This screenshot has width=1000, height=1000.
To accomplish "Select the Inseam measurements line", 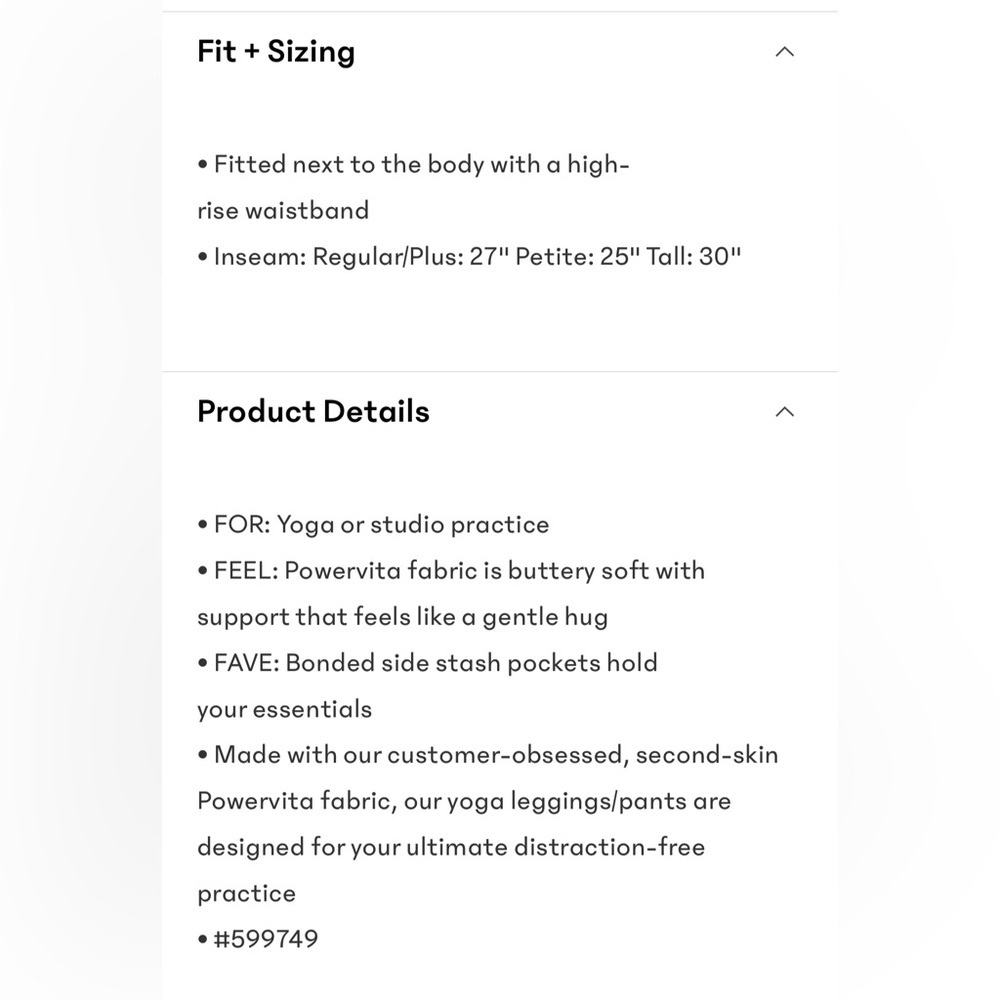I will click(469, 256).
